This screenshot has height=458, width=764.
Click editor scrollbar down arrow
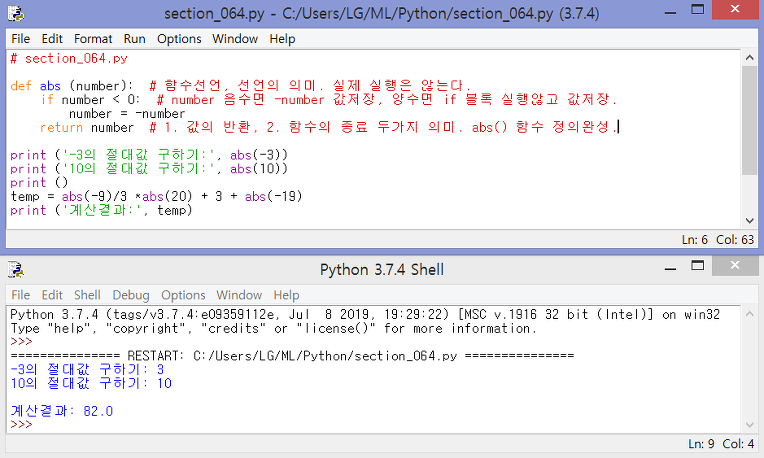pyautogui.click(x=750, y=221)
